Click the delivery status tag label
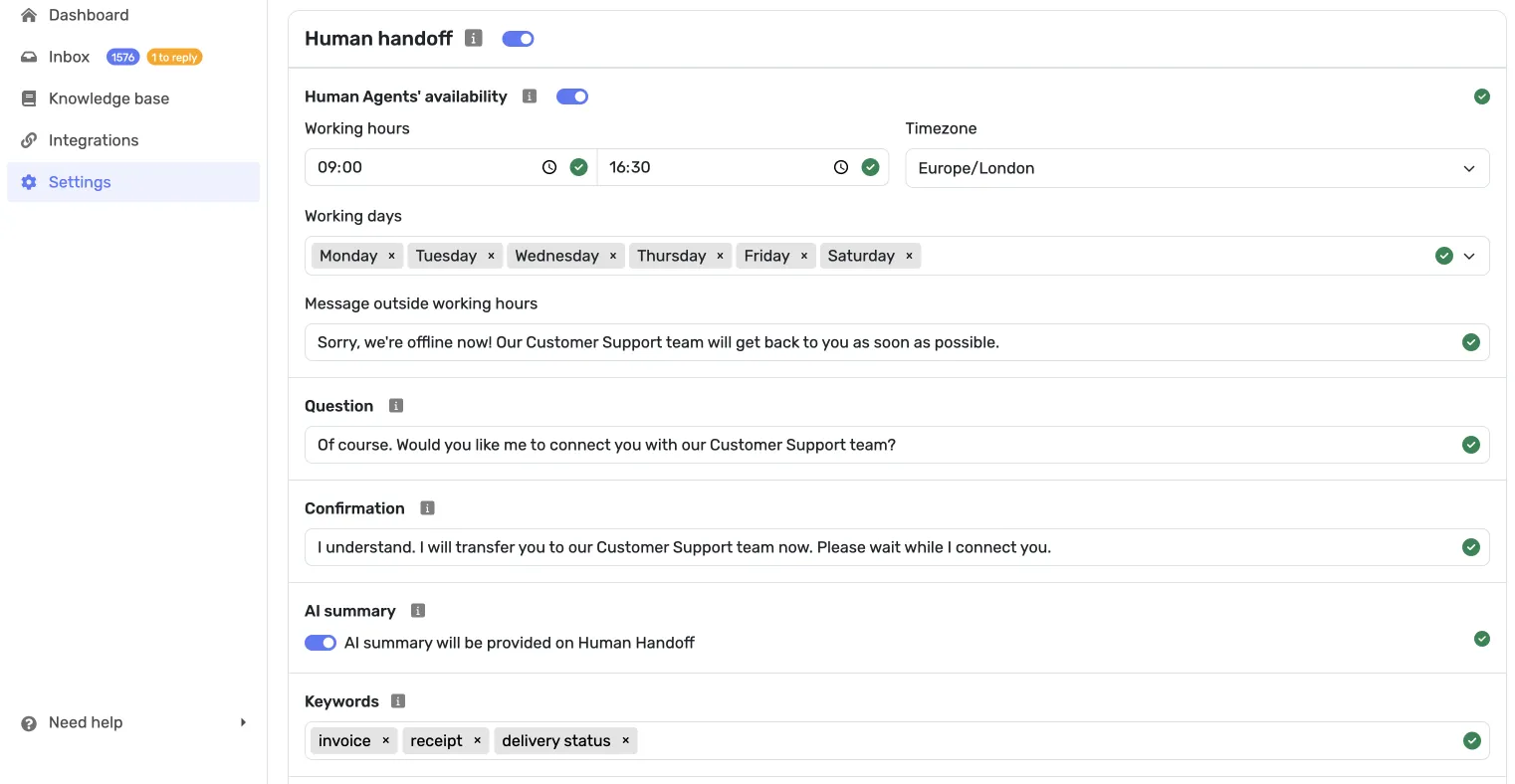The image size is (1515, 784). tap(556, 741)
